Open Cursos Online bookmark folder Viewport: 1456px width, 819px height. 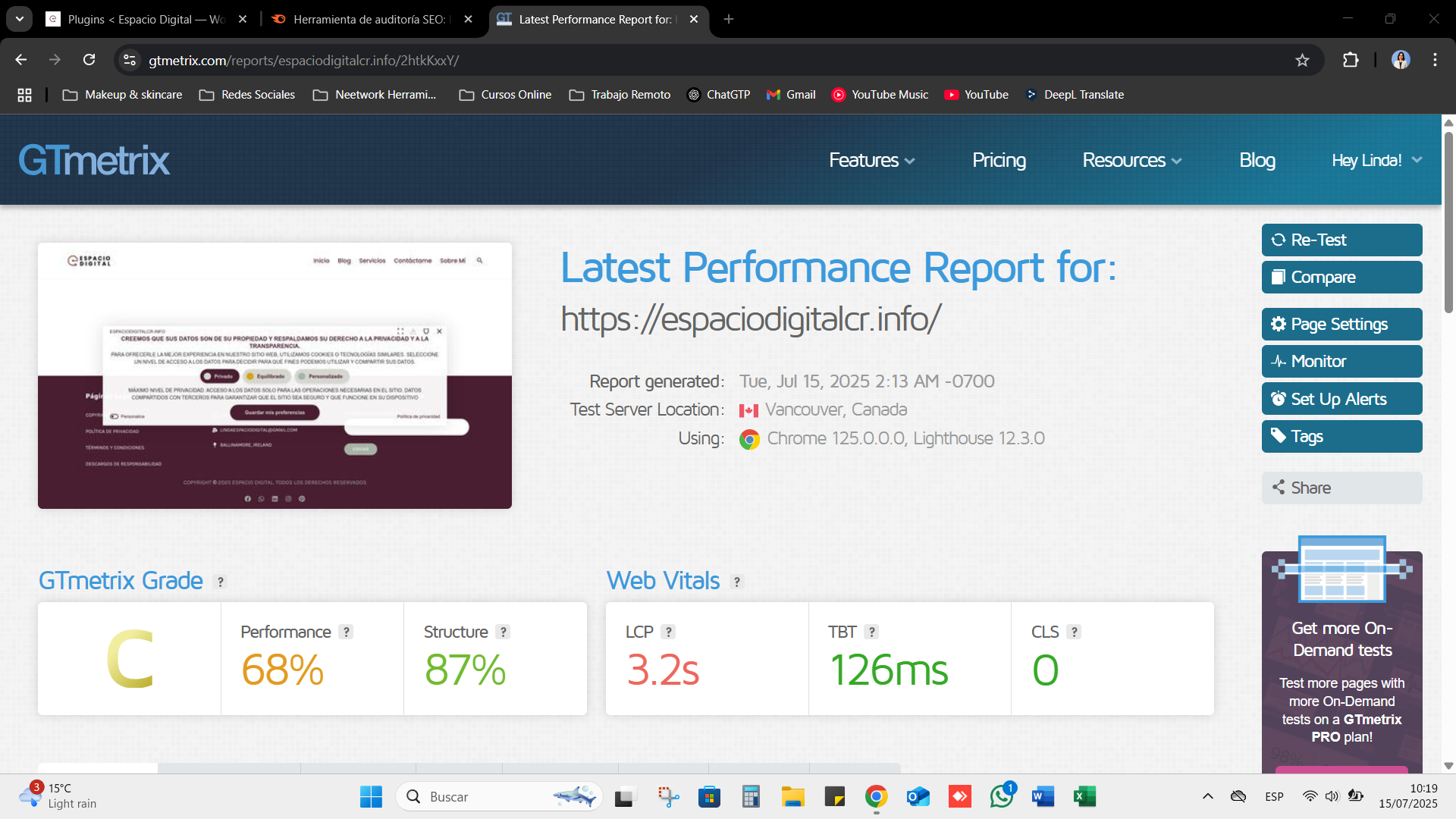(505, 95)
